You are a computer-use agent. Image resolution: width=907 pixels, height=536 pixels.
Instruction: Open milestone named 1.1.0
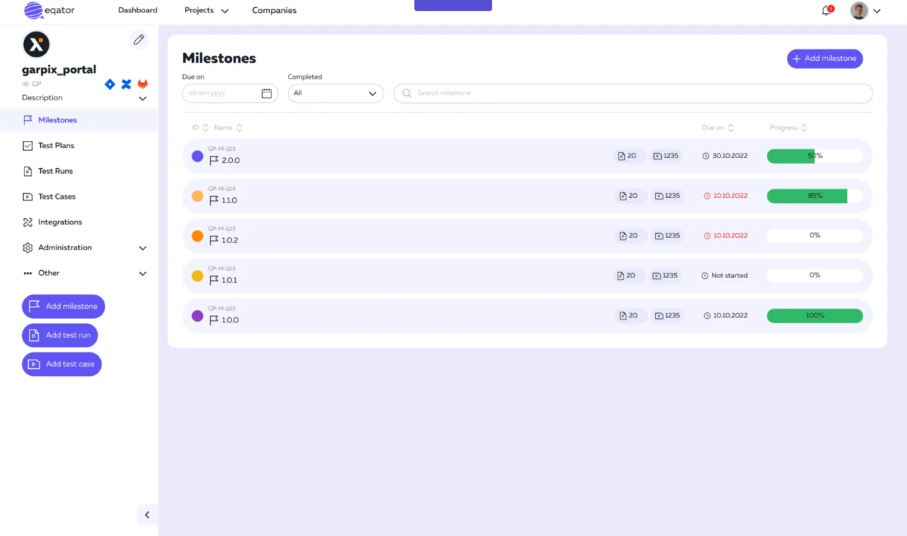coord(223,200)
